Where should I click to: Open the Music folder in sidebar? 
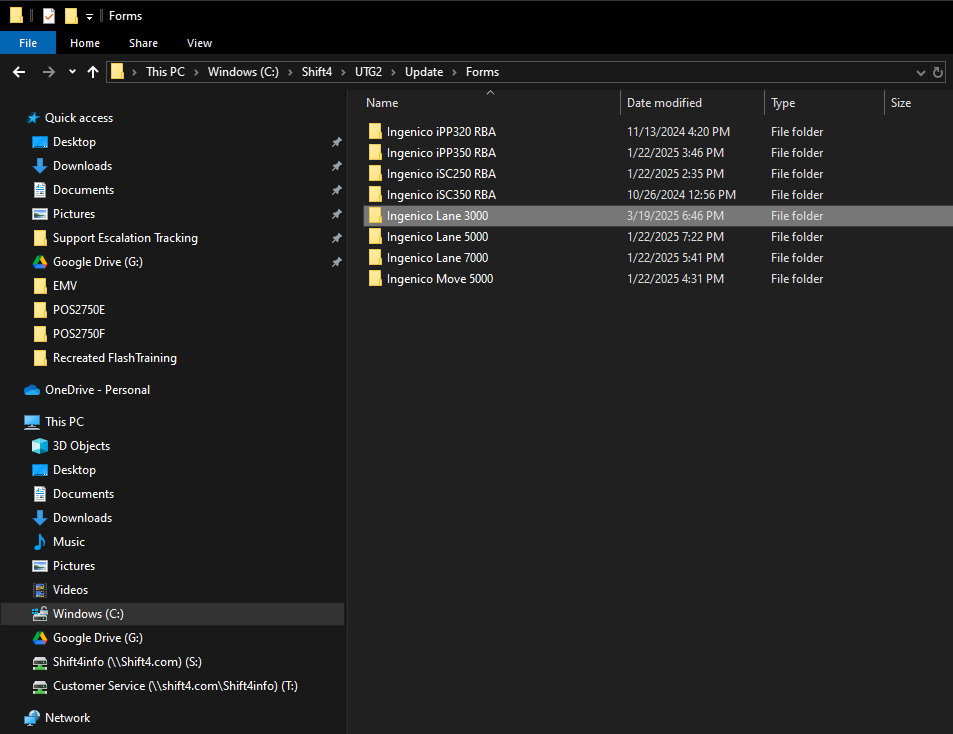[x=68, y=542]
